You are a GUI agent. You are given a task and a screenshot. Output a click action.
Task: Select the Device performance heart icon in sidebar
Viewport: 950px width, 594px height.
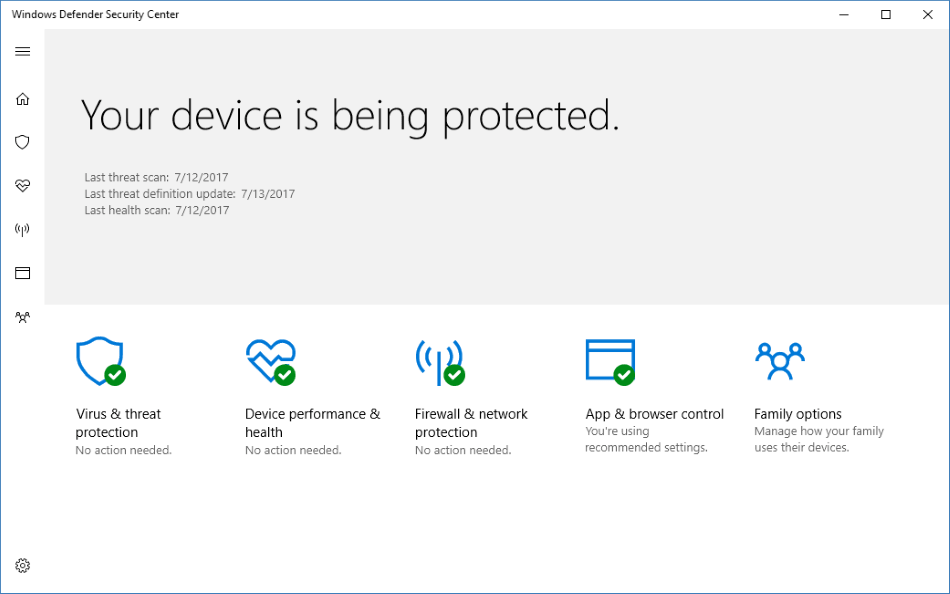point(22,185)
